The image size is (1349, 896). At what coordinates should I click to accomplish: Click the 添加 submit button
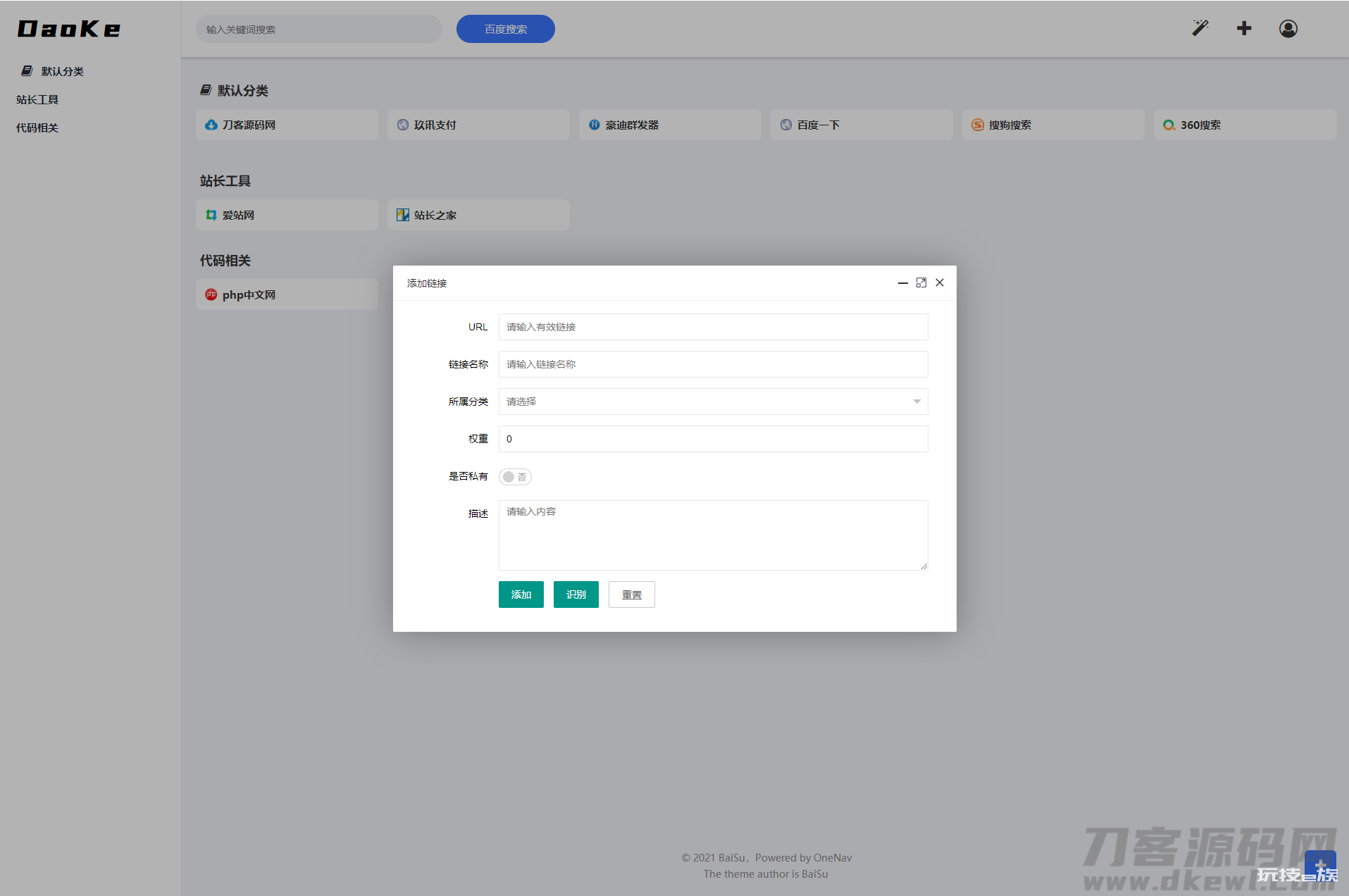521,595
